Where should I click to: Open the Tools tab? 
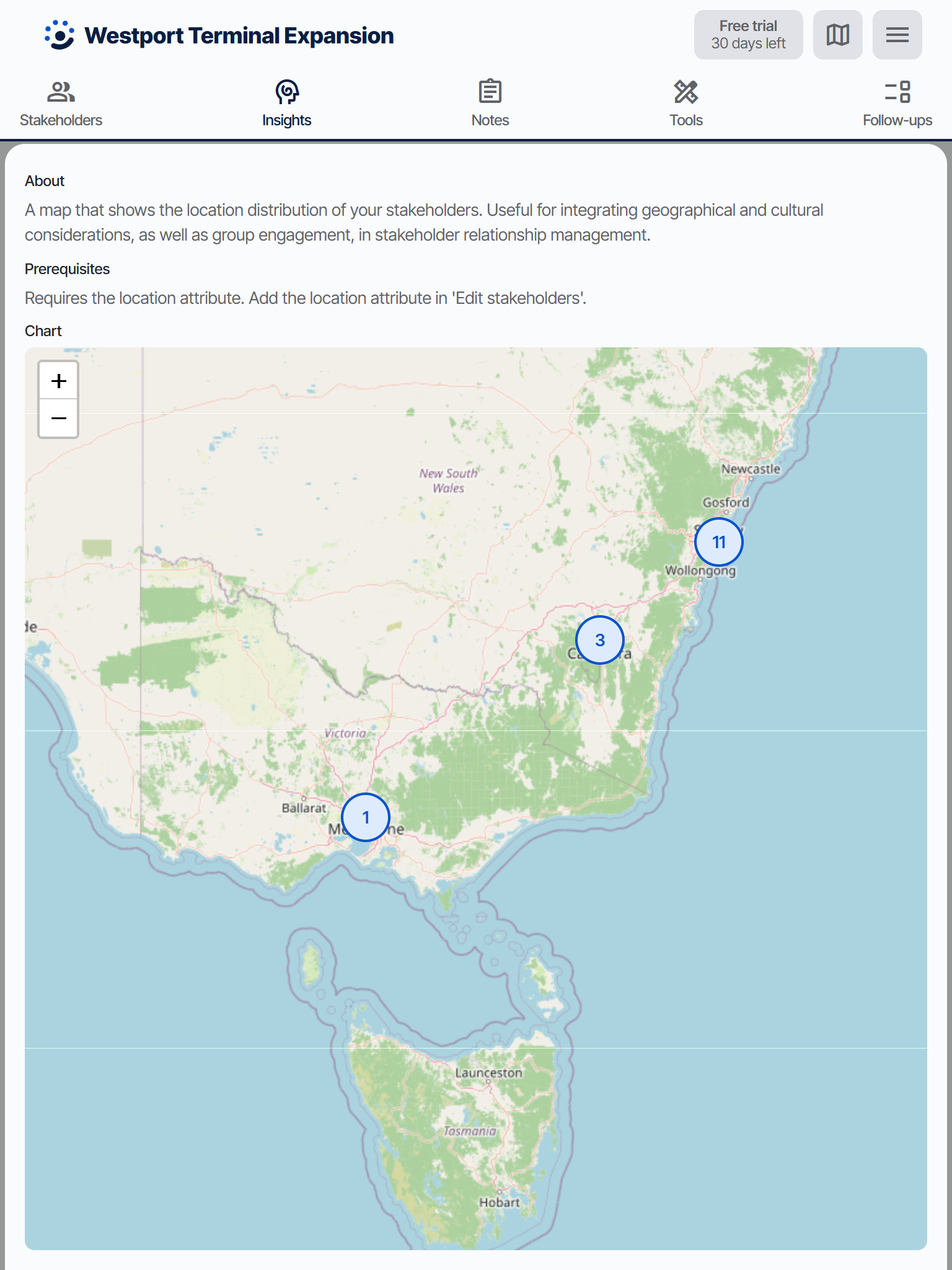point(685,104)
